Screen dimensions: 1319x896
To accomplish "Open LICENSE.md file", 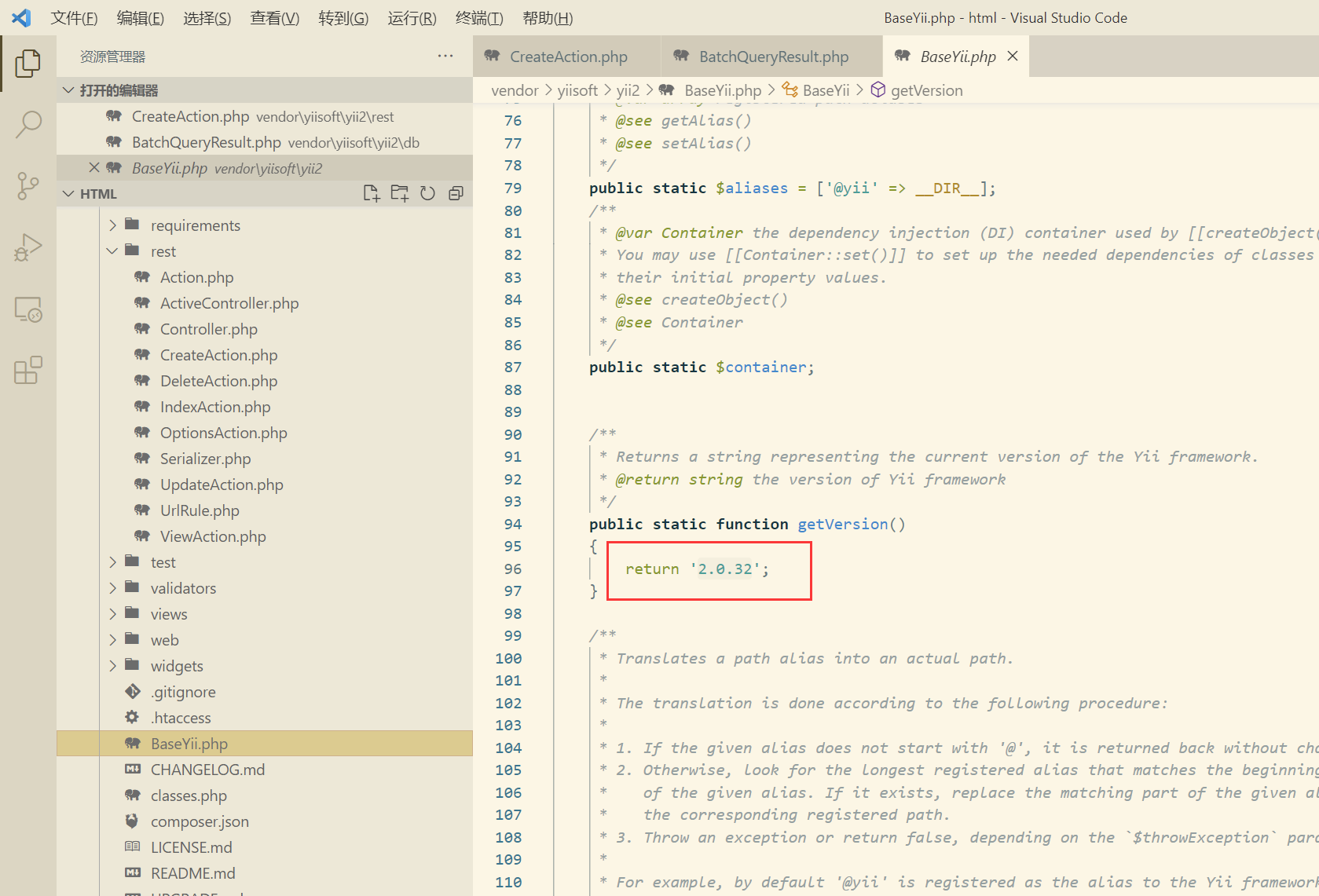I will [191, 847].
